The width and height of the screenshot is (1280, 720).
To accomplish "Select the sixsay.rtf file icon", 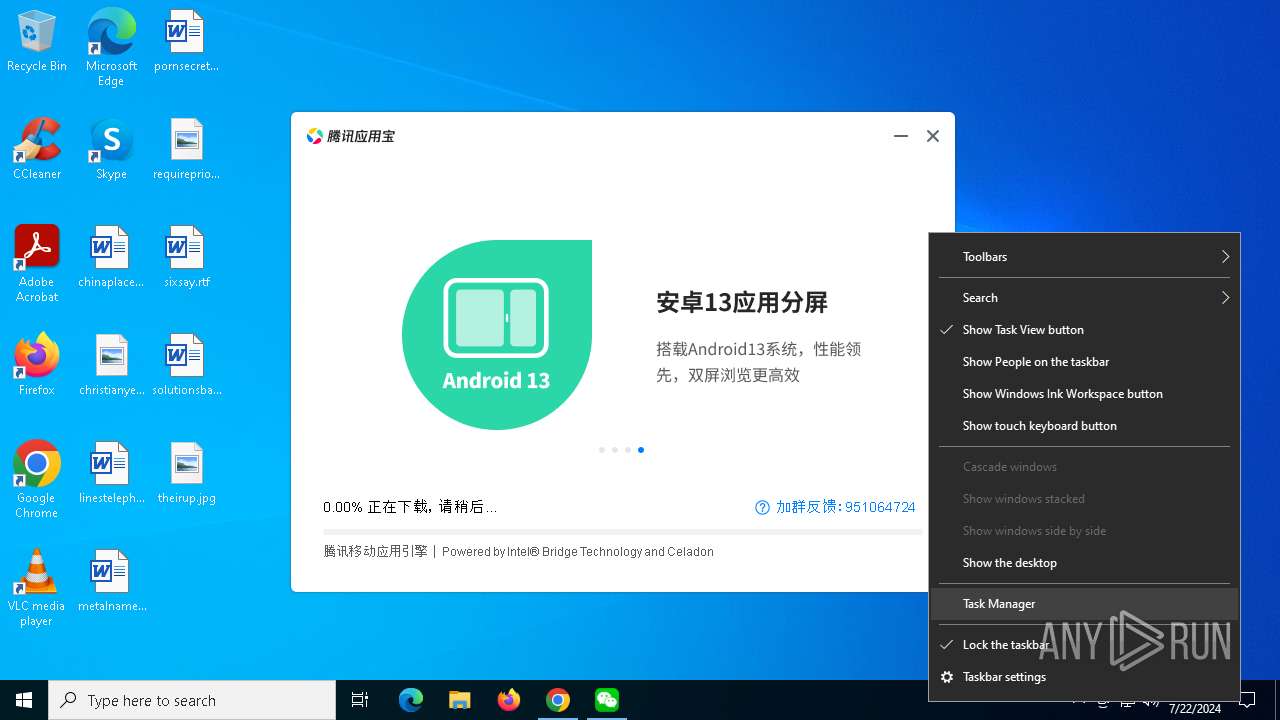I will 186,258.
